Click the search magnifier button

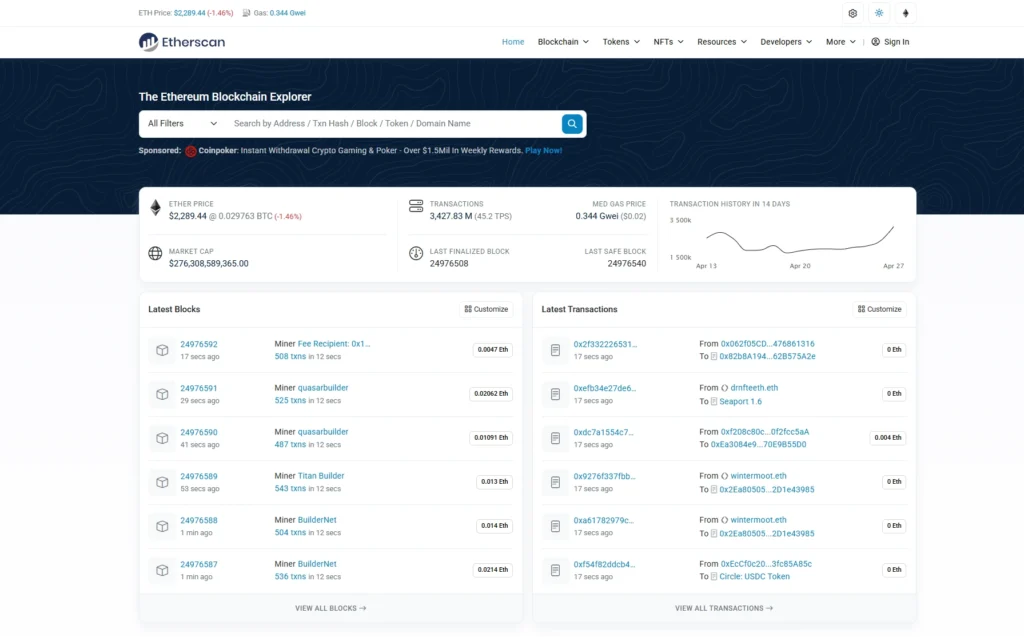(x=572, y=123)
